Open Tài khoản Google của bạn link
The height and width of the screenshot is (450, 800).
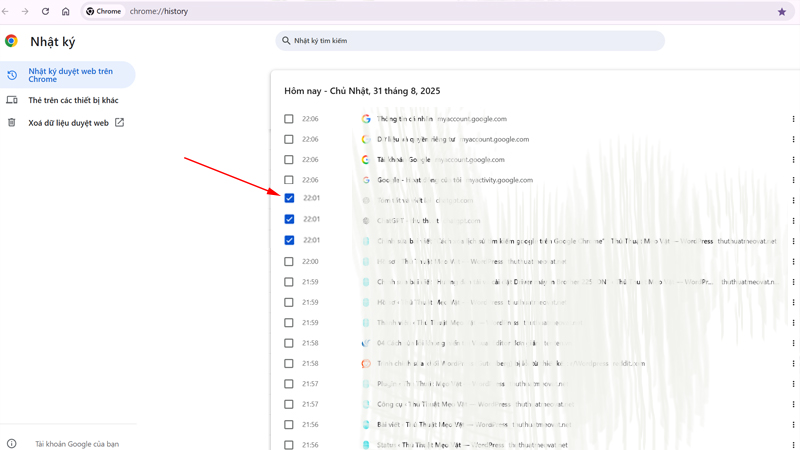click(77, 444)
